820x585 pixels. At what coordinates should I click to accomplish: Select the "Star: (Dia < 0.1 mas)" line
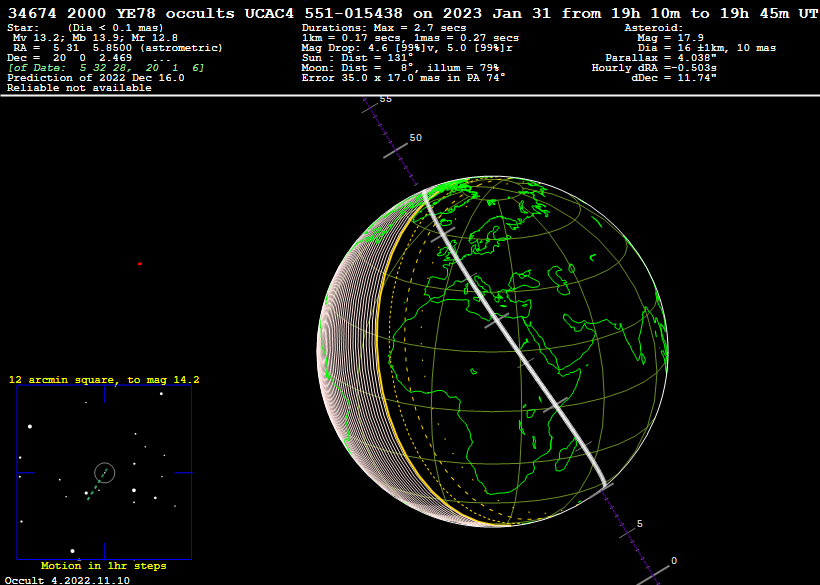coord(85,28)
